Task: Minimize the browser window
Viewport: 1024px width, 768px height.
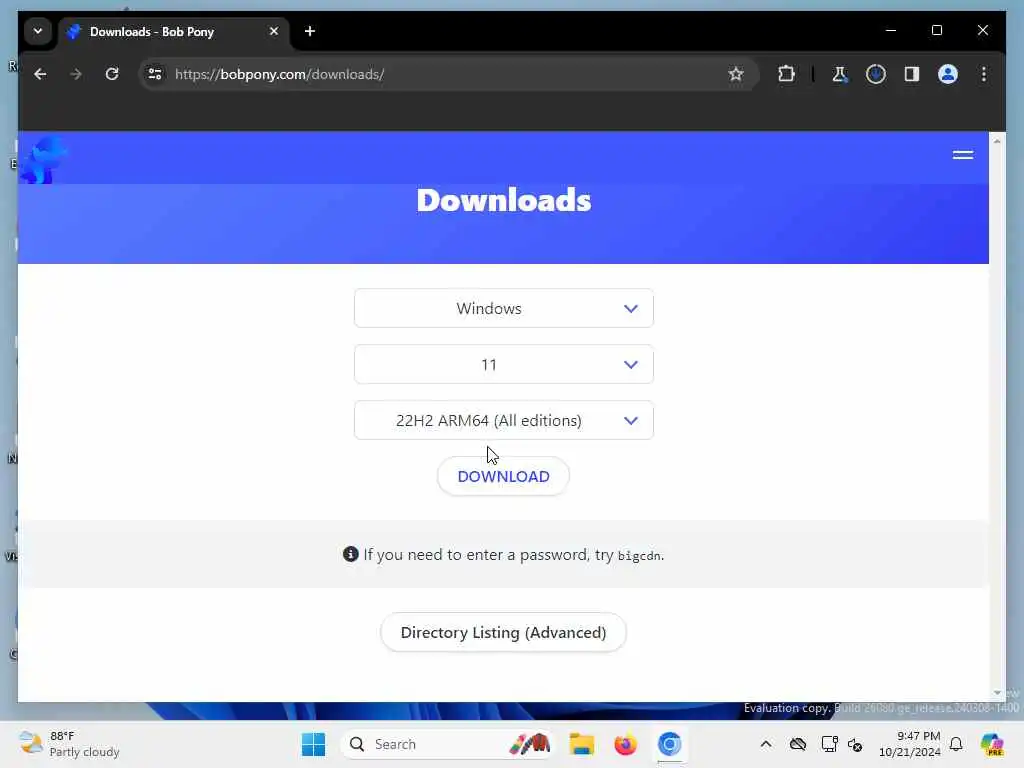Action: (891, 31)
